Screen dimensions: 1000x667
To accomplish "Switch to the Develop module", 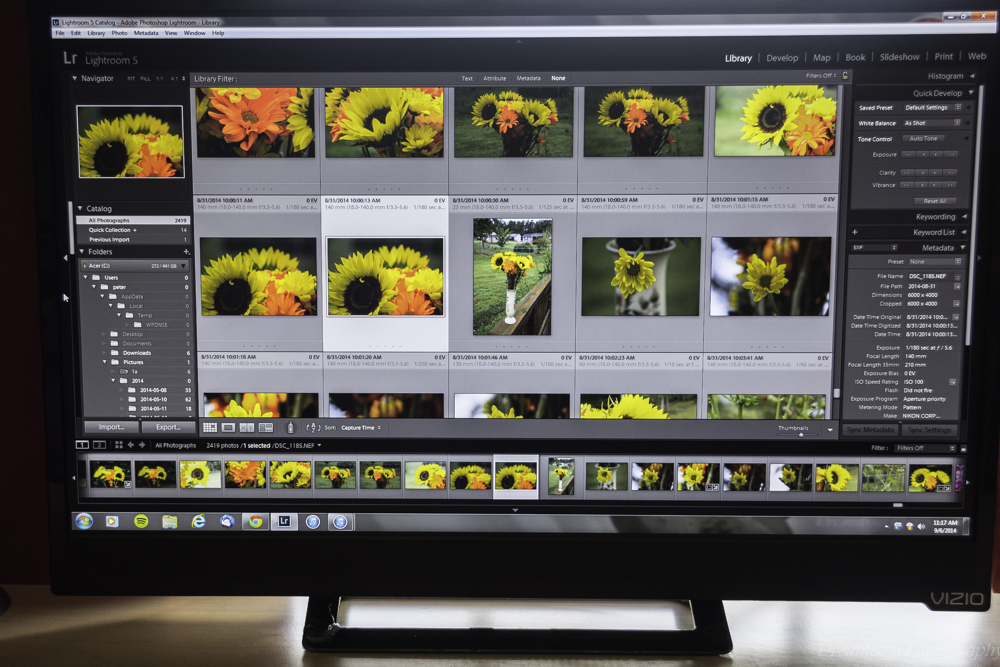I will (782, 58).
